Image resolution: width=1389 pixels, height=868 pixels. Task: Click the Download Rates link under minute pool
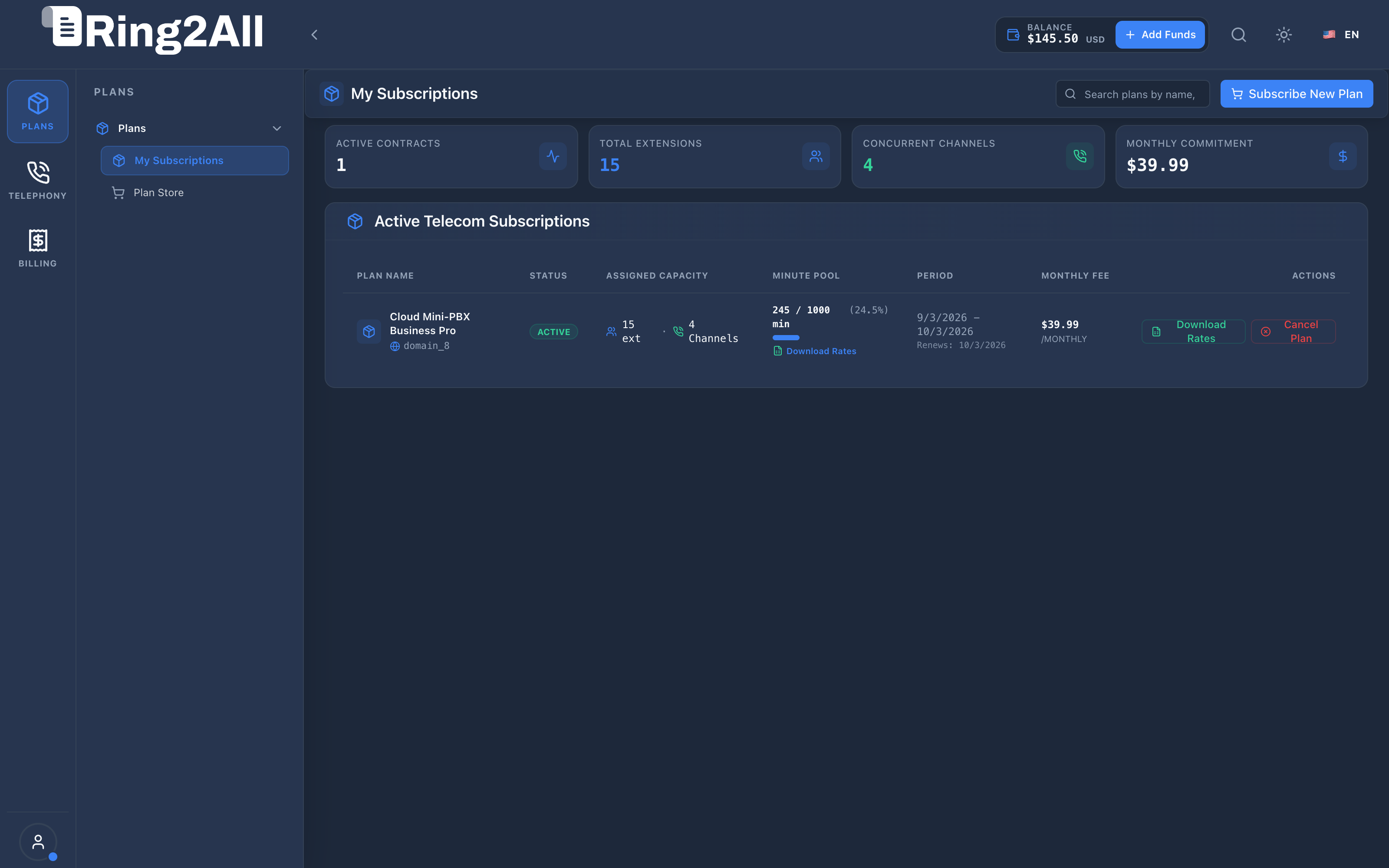point(814,351)
